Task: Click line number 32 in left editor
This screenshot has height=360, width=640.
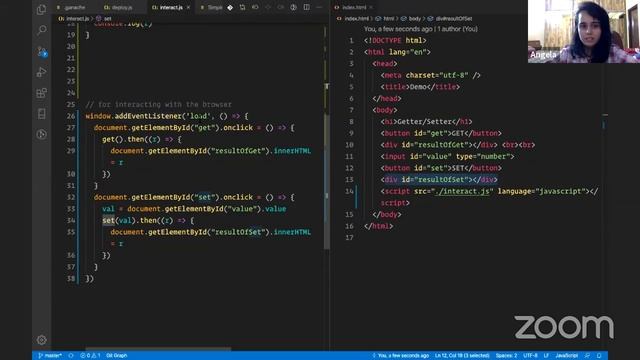Action: pyautogui.click(x=71, y=197)
